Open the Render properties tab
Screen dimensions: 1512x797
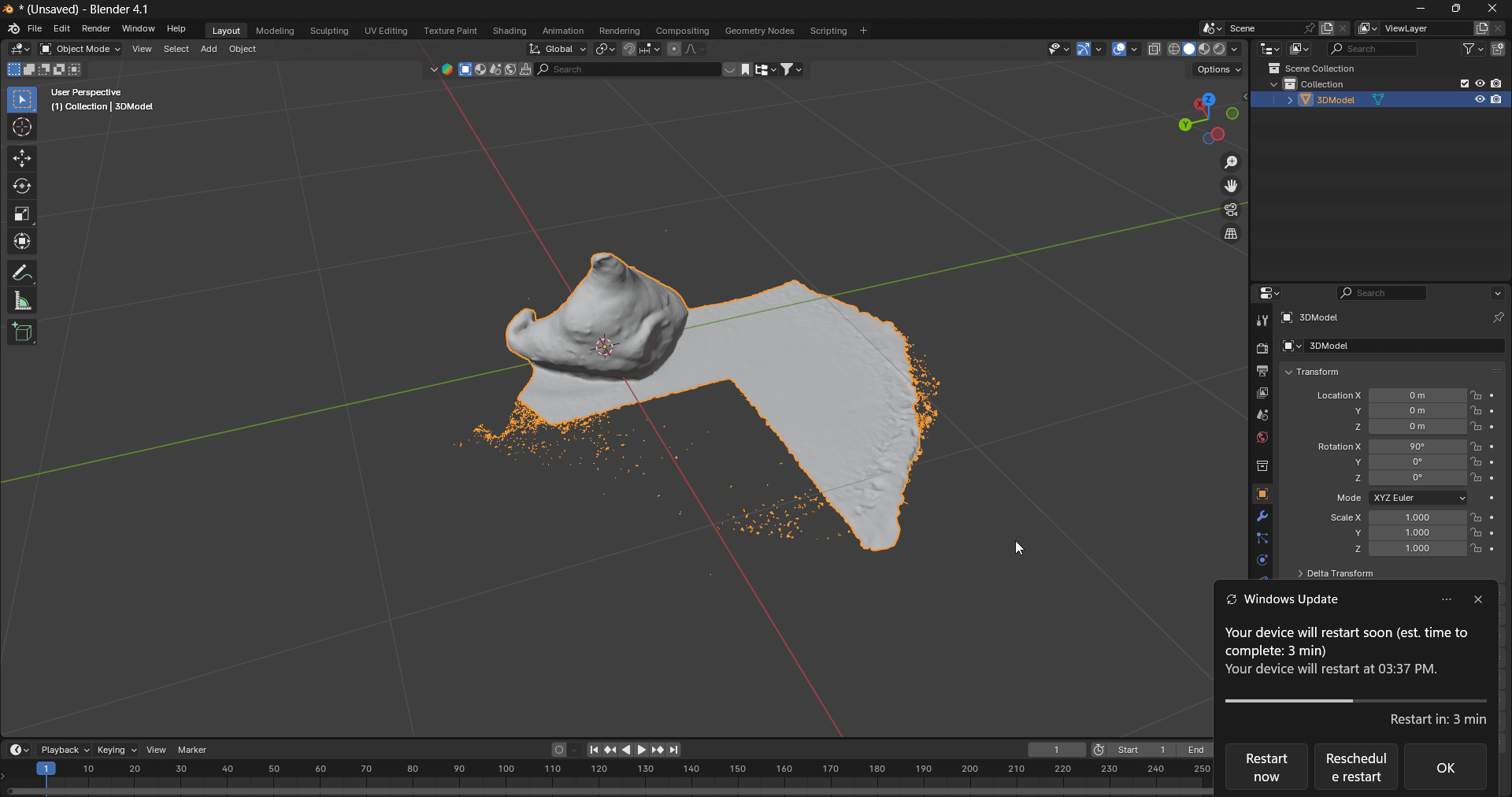click(1262, 348)
